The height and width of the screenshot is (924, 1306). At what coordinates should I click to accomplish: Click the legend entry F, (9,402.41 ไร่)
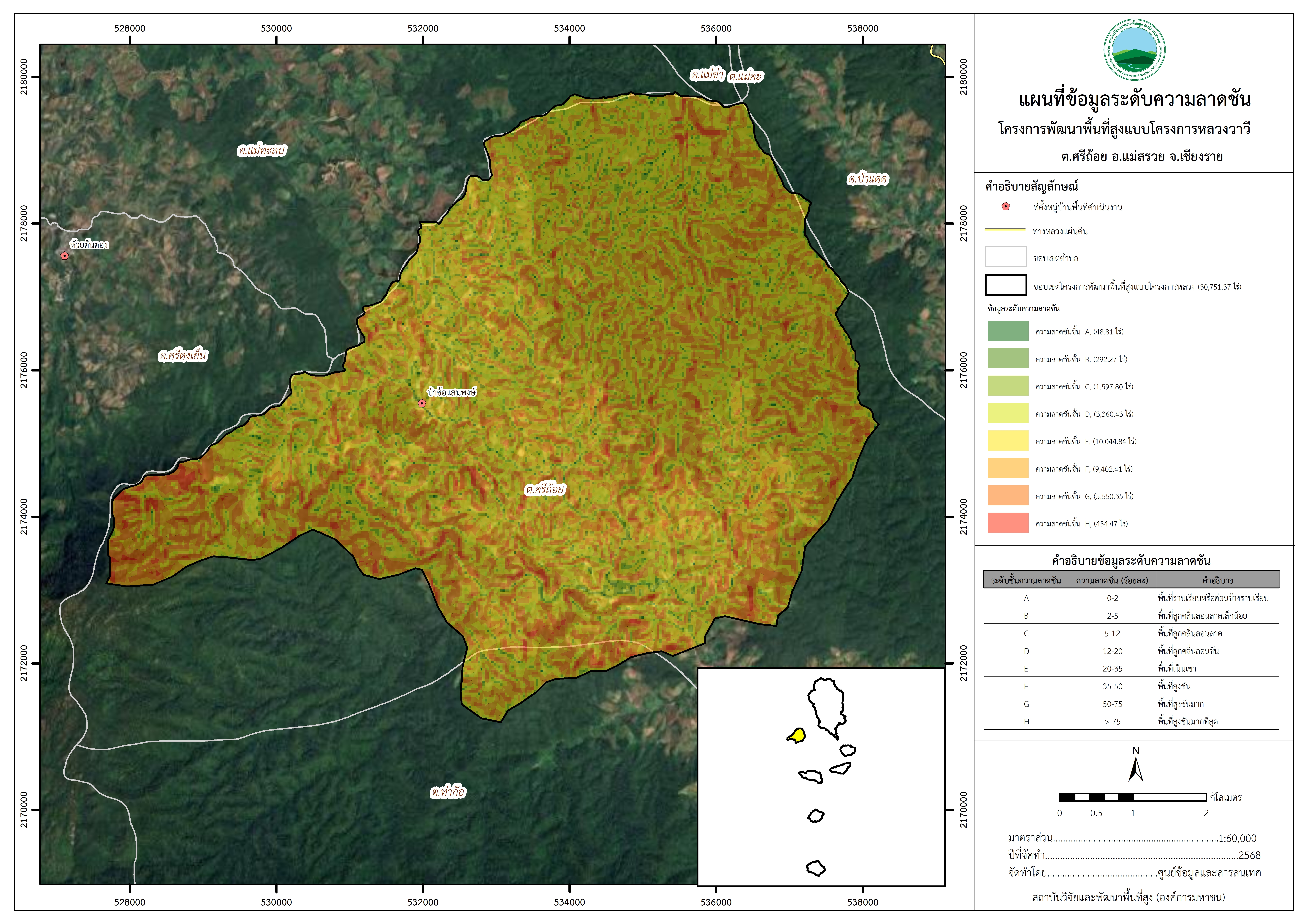click(1084, 469)
